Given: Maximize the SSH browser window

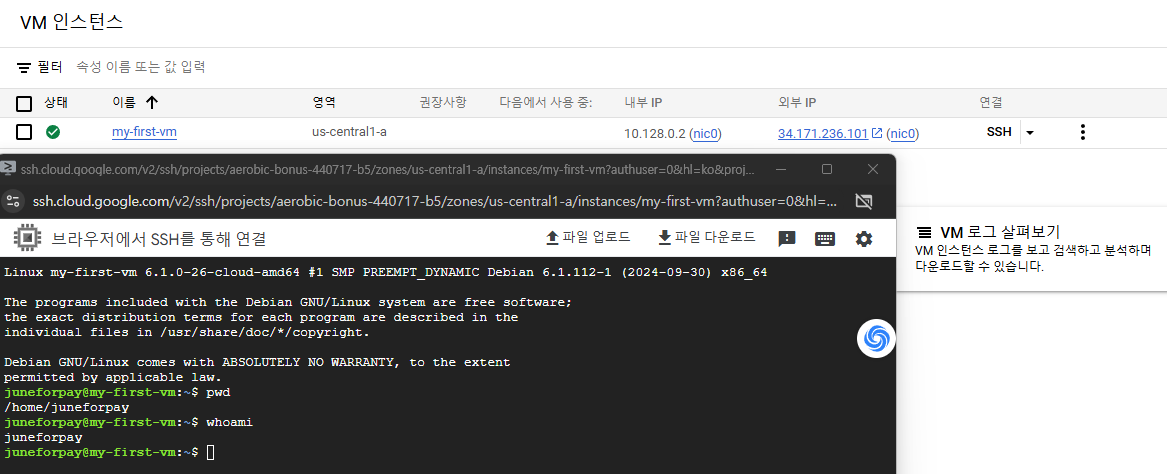Looking at the screenshot, I should click(826, 169).
